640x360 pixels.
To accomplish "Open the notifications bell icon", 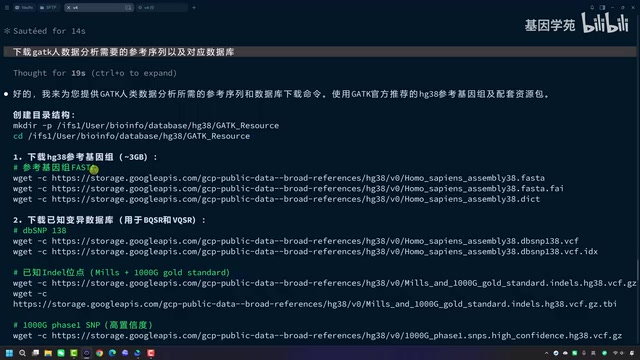I will click(x=592, y=7).
